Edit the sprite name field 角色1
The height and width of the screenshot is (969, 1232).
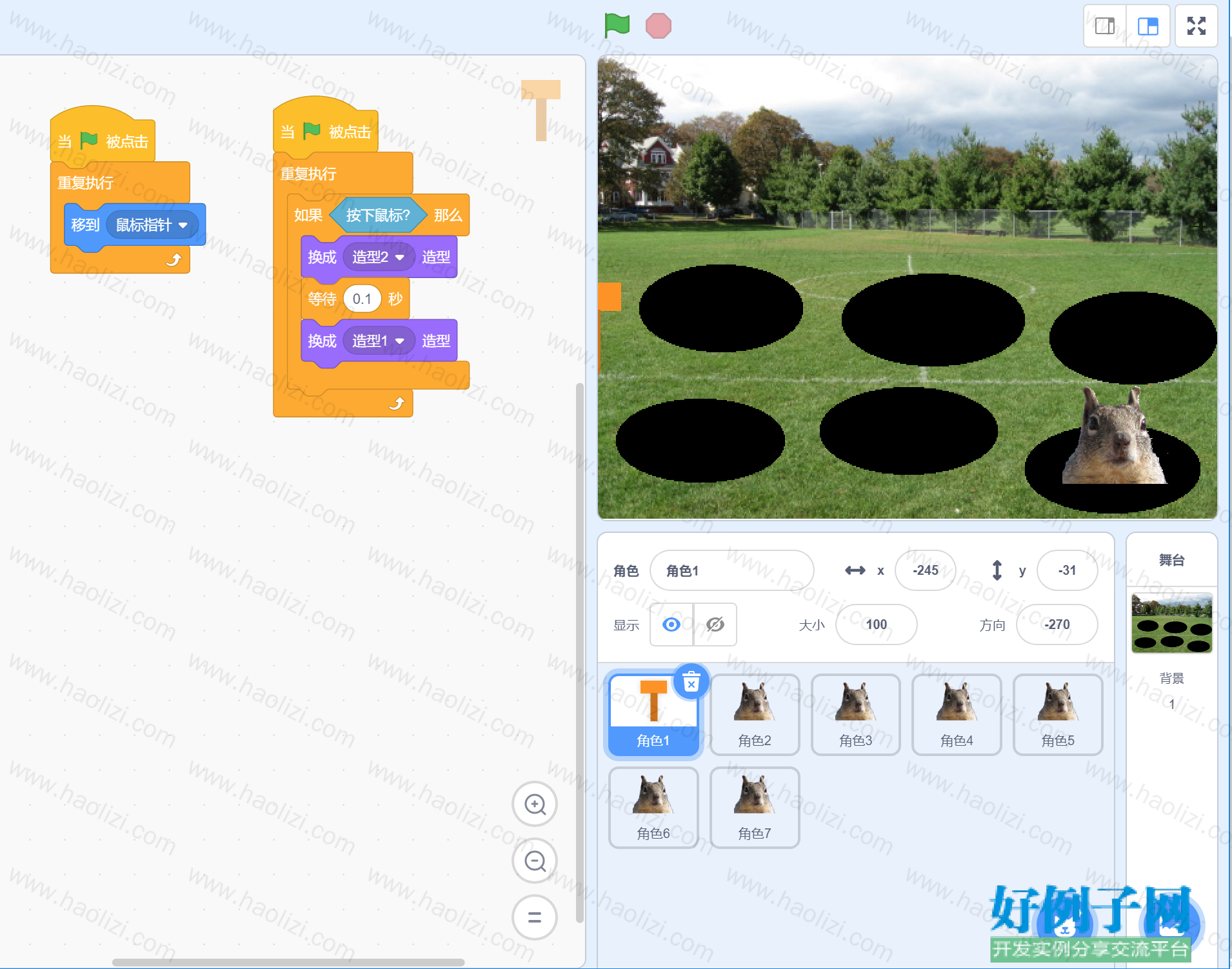[x=731, y=570]
